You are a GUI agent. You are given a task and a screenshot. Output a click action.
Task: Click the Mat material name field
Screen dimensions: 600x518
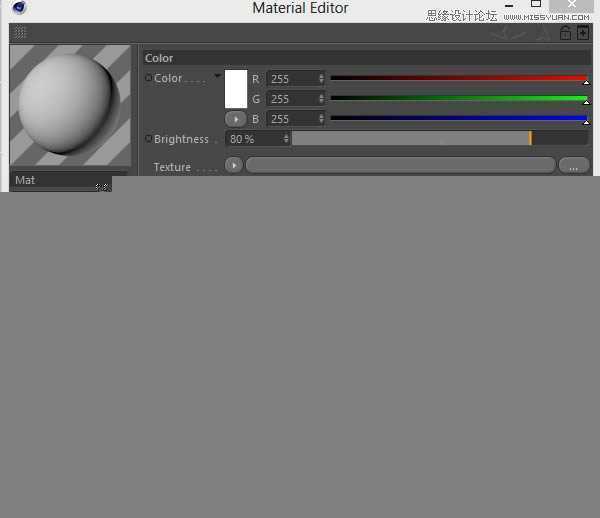[x=61, y=180]
